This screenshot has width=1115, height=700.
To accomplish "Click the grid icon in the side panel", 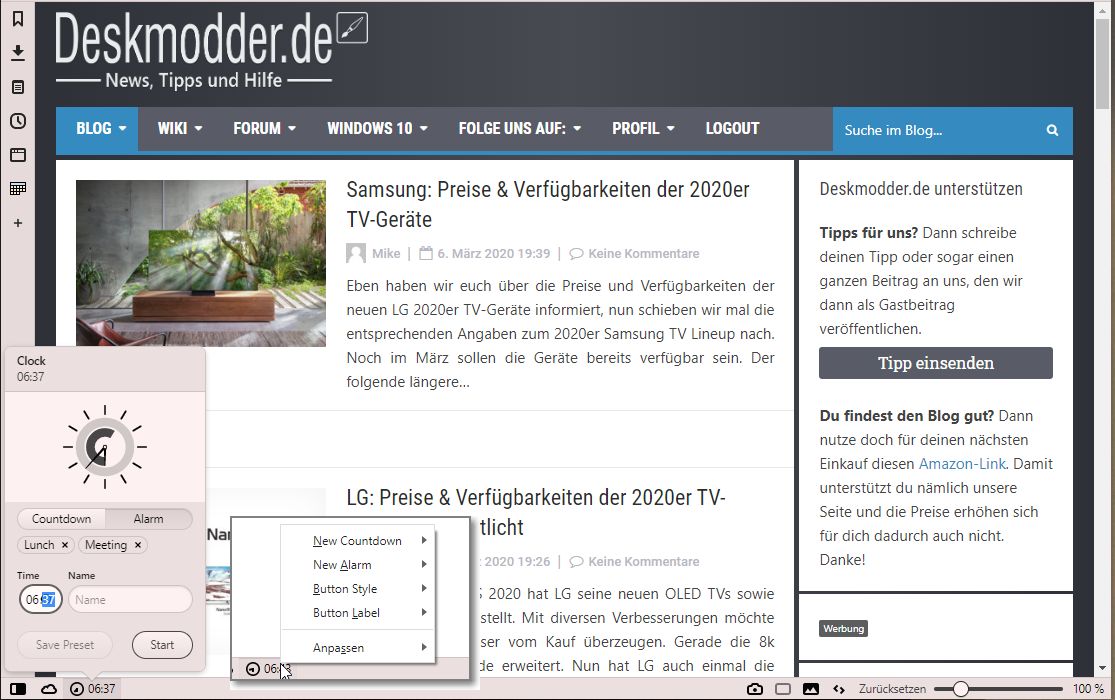I will pos(18,189).
